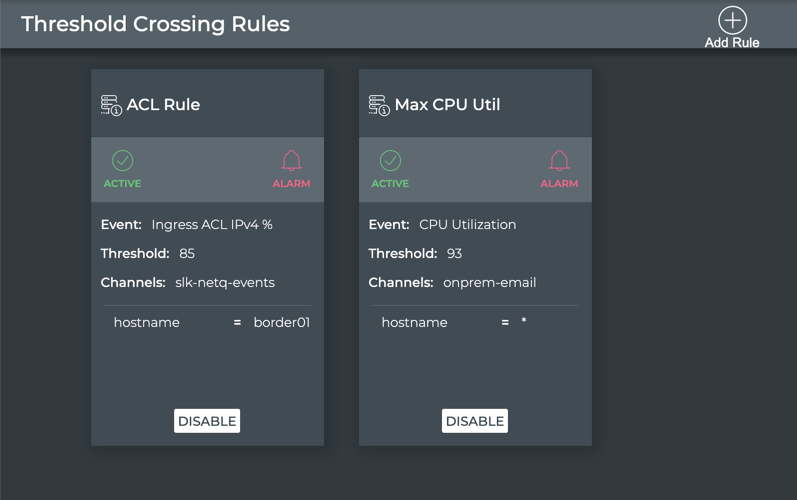The width and height of the screenshot is (797, 500).
Task: Click the Threshold Crossing Rules heading
Action: (155, 24)
